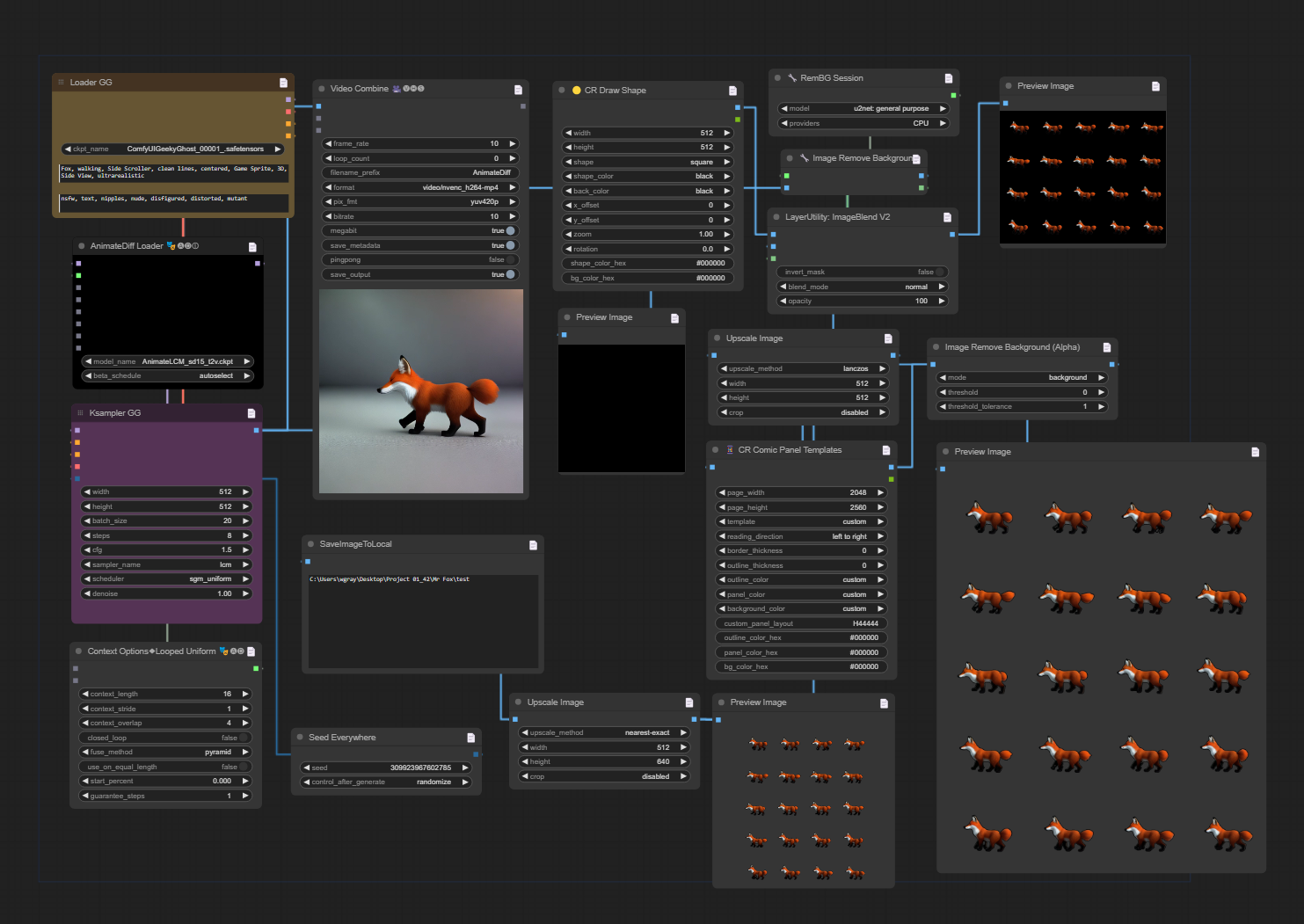This screenshot has width=1304, height=924.
Task: Toggle the pingpong switch in Video Combine
Action: pos(510,260)
